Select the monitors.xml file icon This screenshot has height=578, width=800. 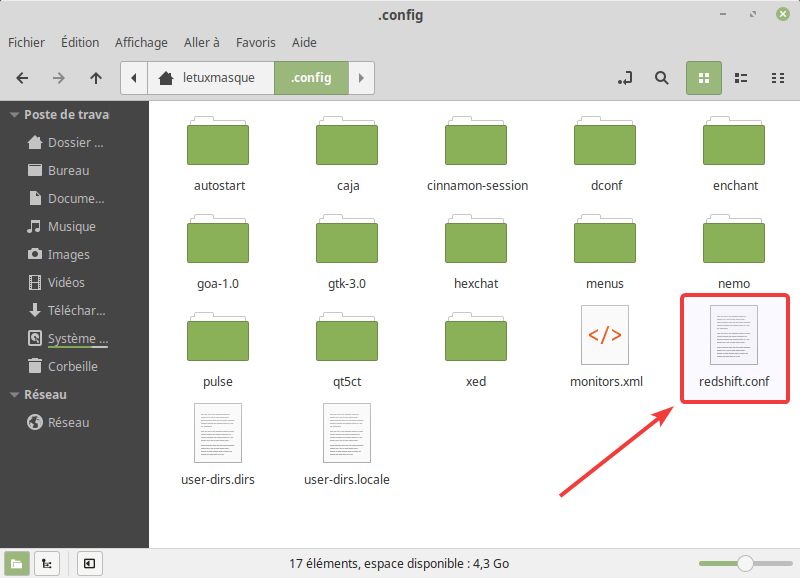[x=605, y=335]
